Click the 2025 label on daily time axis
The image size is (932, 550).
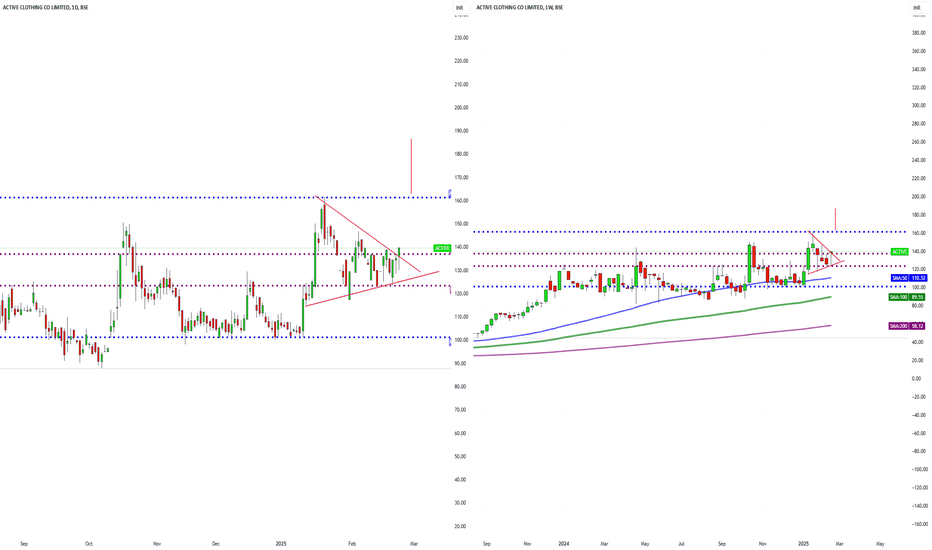[281, 543]
